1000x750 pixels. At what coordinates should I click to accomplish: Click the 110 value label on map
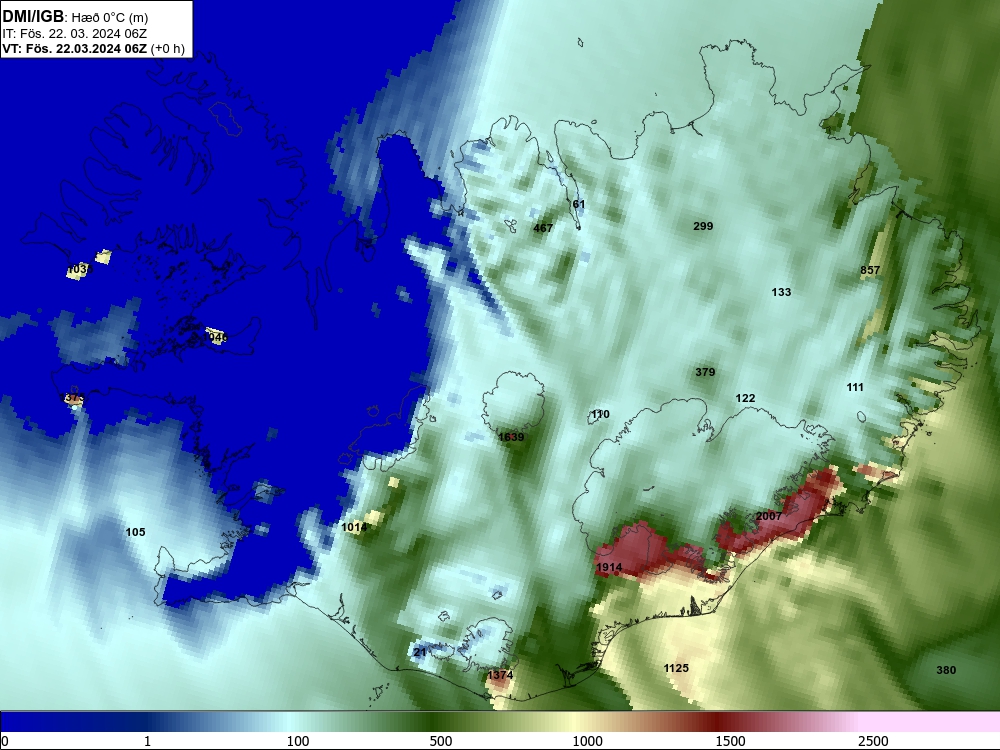(x=600, y=415)
